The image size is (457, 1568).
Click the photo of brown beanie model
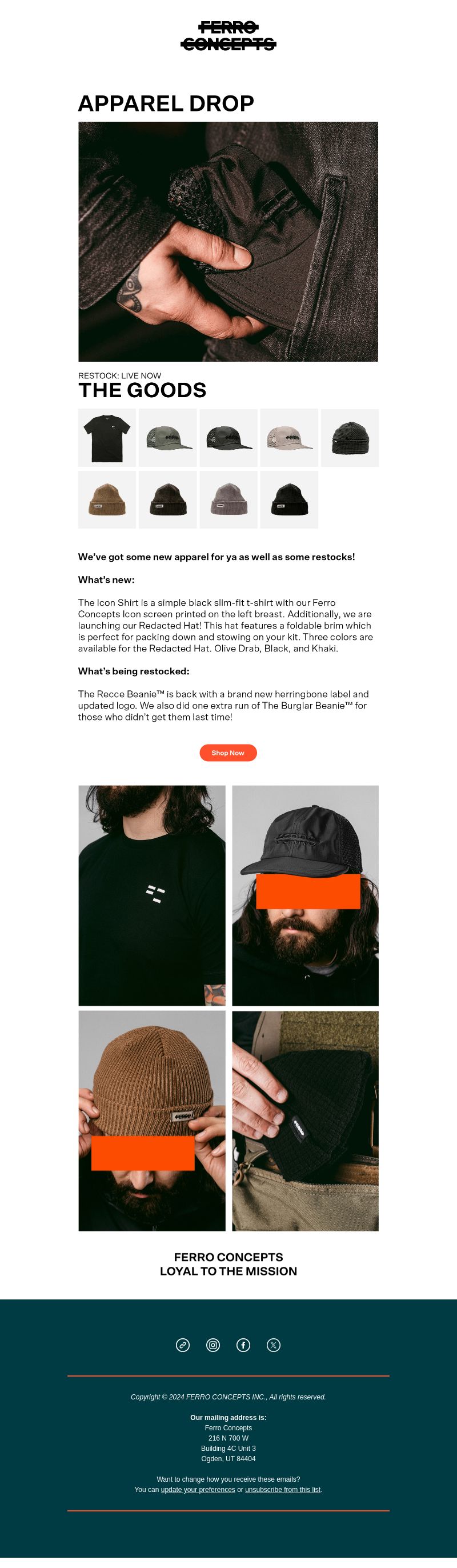point(152,1121)
